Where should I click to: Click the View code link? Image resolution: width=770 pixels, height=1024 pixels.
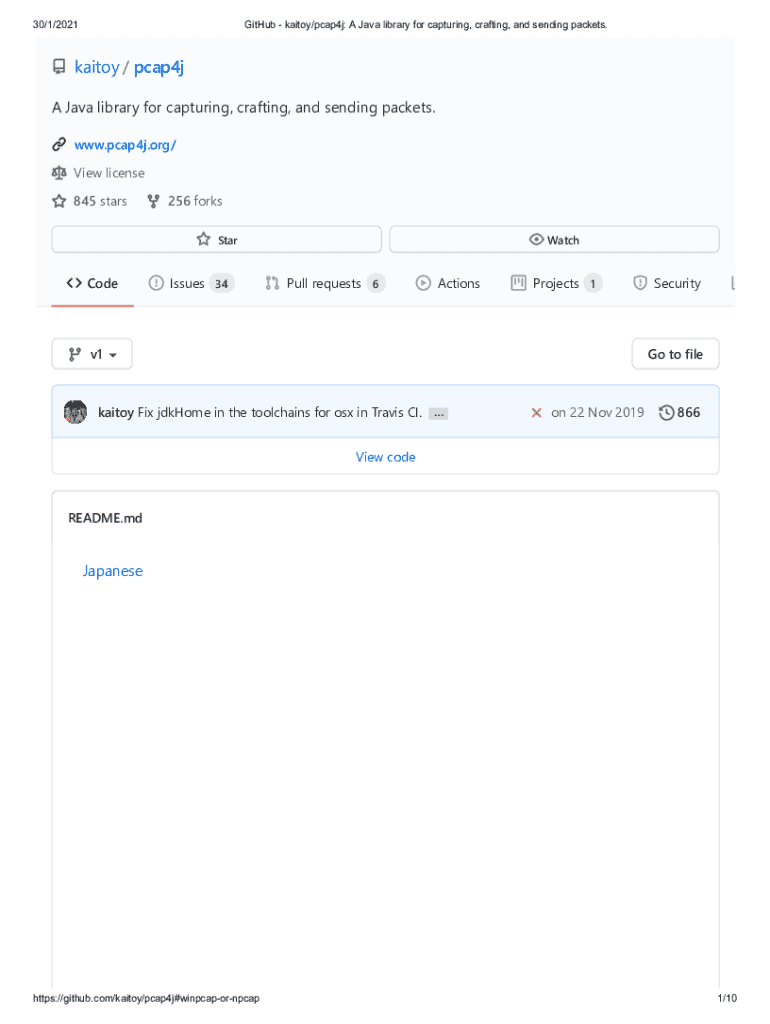(x=385, y=457)
